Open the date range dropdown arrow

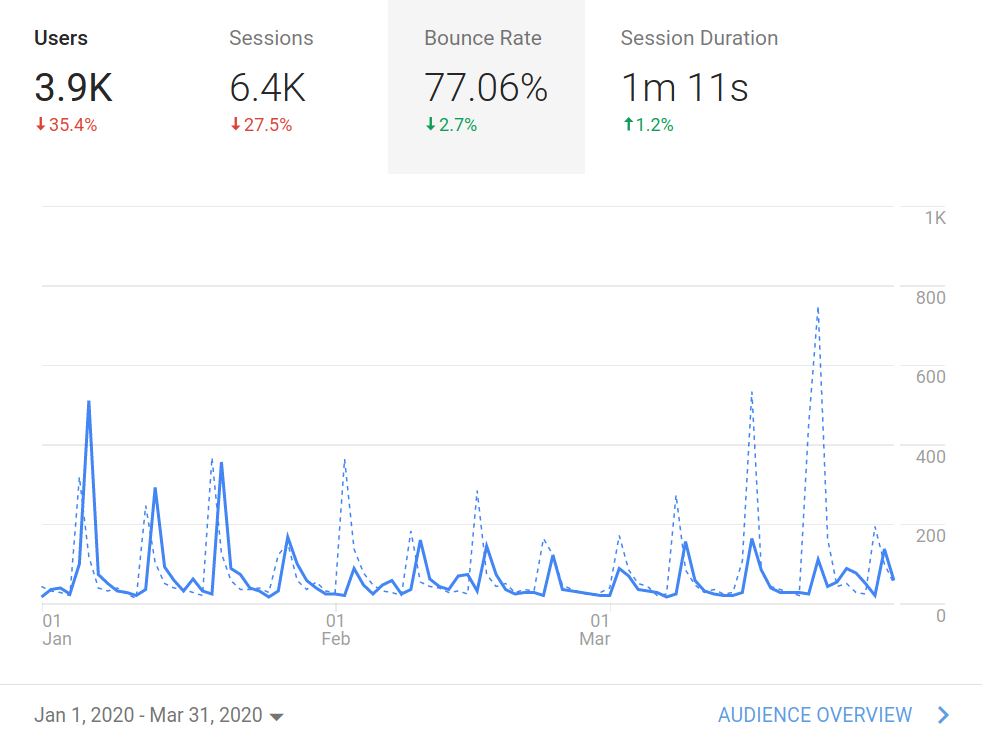click(x=276, y=717)
